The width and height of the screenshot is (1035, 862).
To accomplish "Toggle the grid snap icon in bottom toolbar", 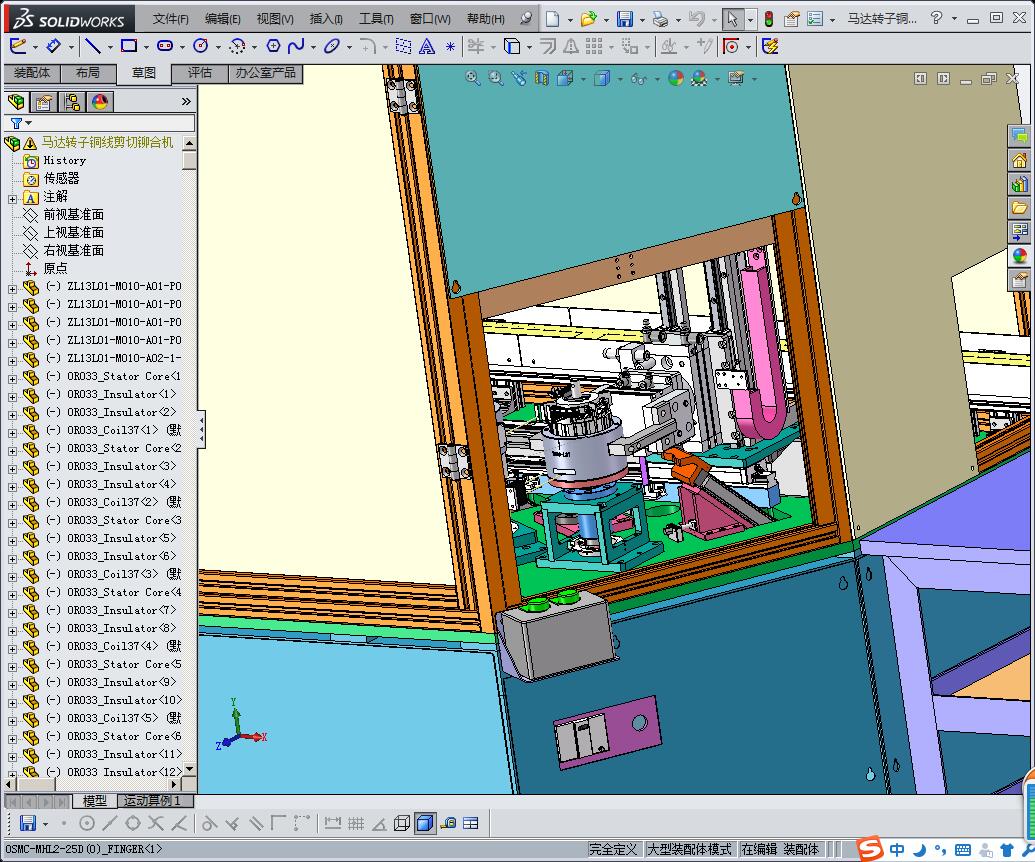I will coord(356,823).
